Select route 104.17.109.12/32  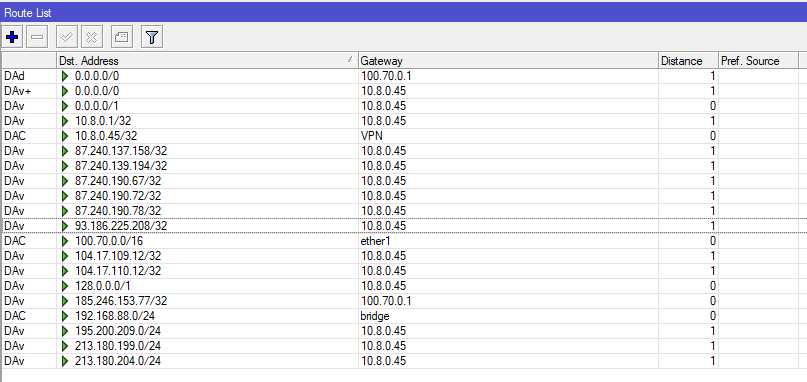click(x=404, y=255)
